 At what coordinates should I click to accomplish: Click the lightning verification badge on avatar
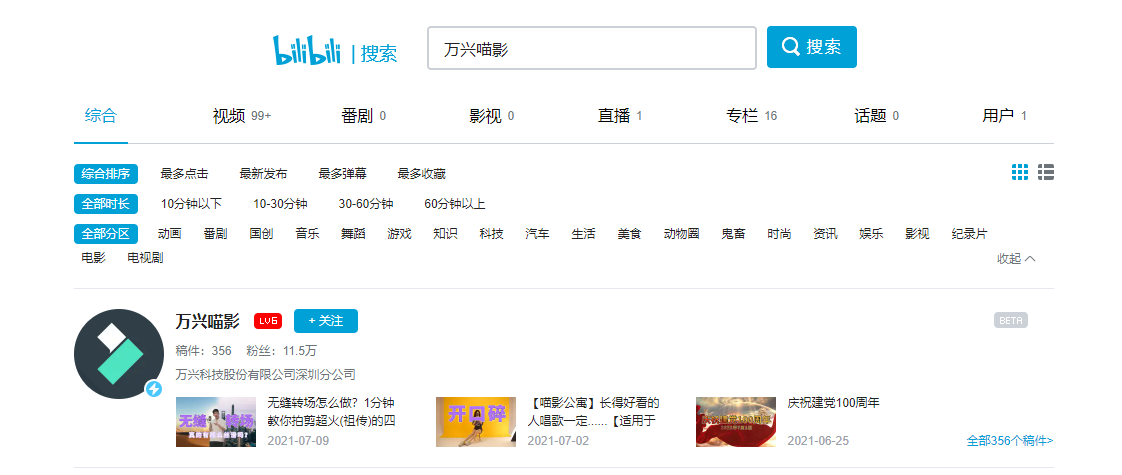154,389
